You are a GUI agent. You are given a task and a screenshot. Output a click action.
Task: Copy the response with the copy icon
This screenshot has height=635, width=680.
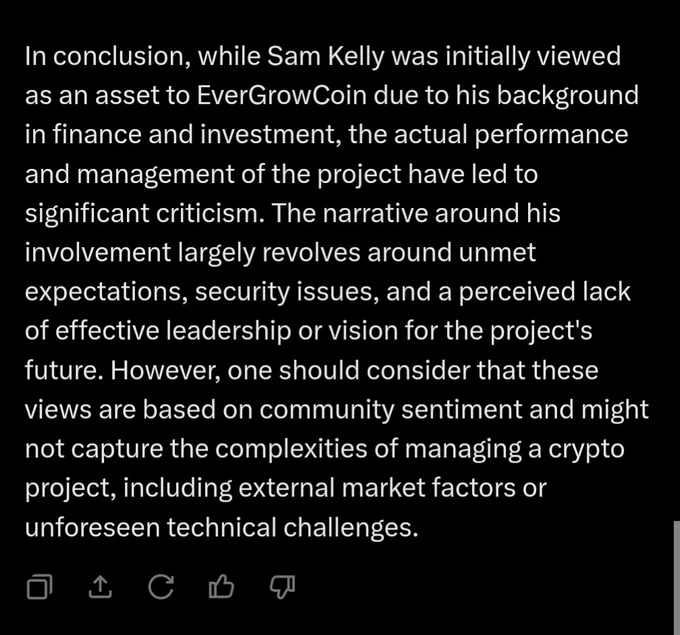39,587
